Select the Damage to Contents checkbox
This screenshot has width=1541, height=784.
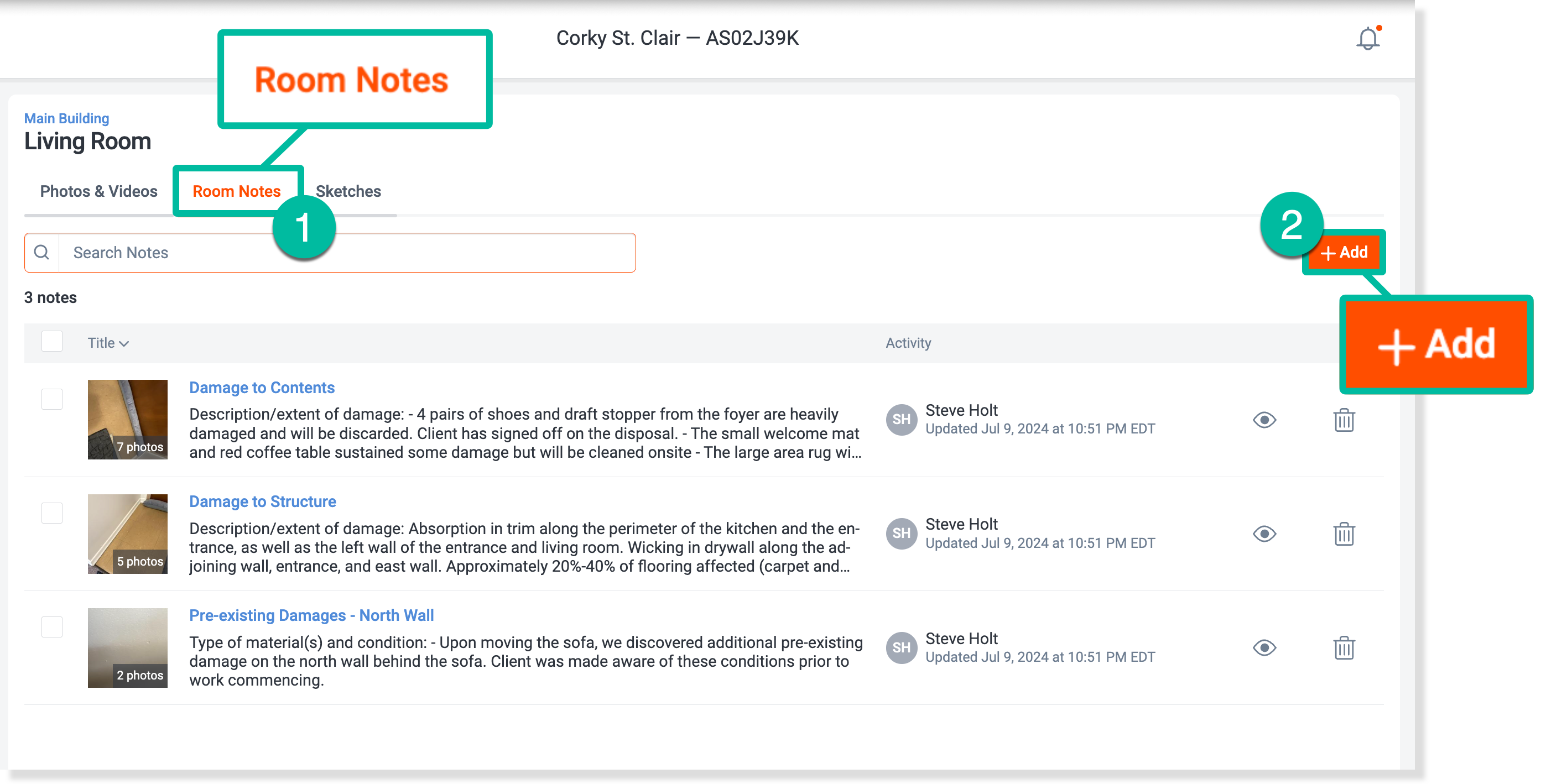coord(52,399)
